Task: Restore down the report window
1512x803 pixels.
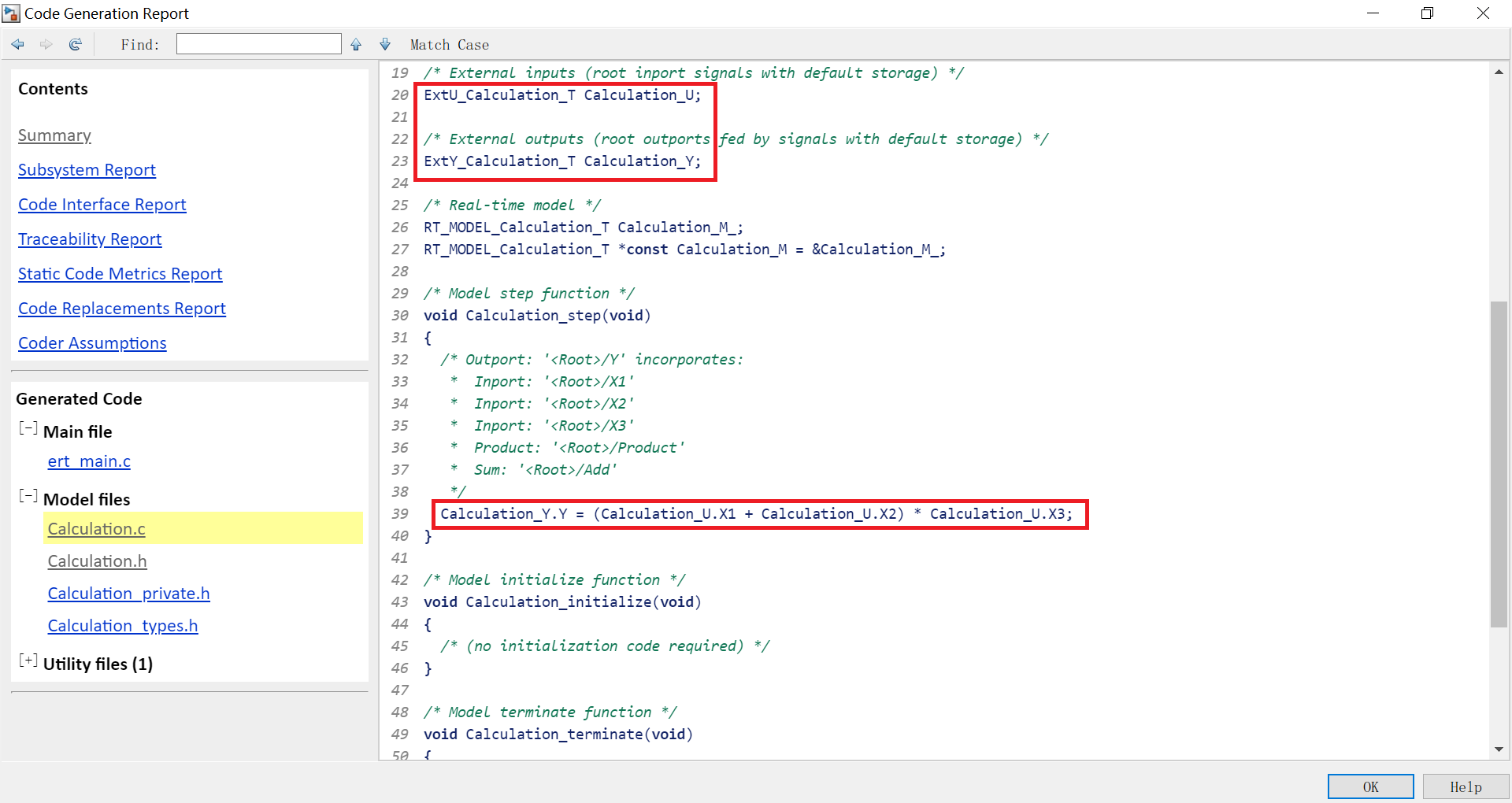Action: pyautogui.click(x=1427, y=13)
